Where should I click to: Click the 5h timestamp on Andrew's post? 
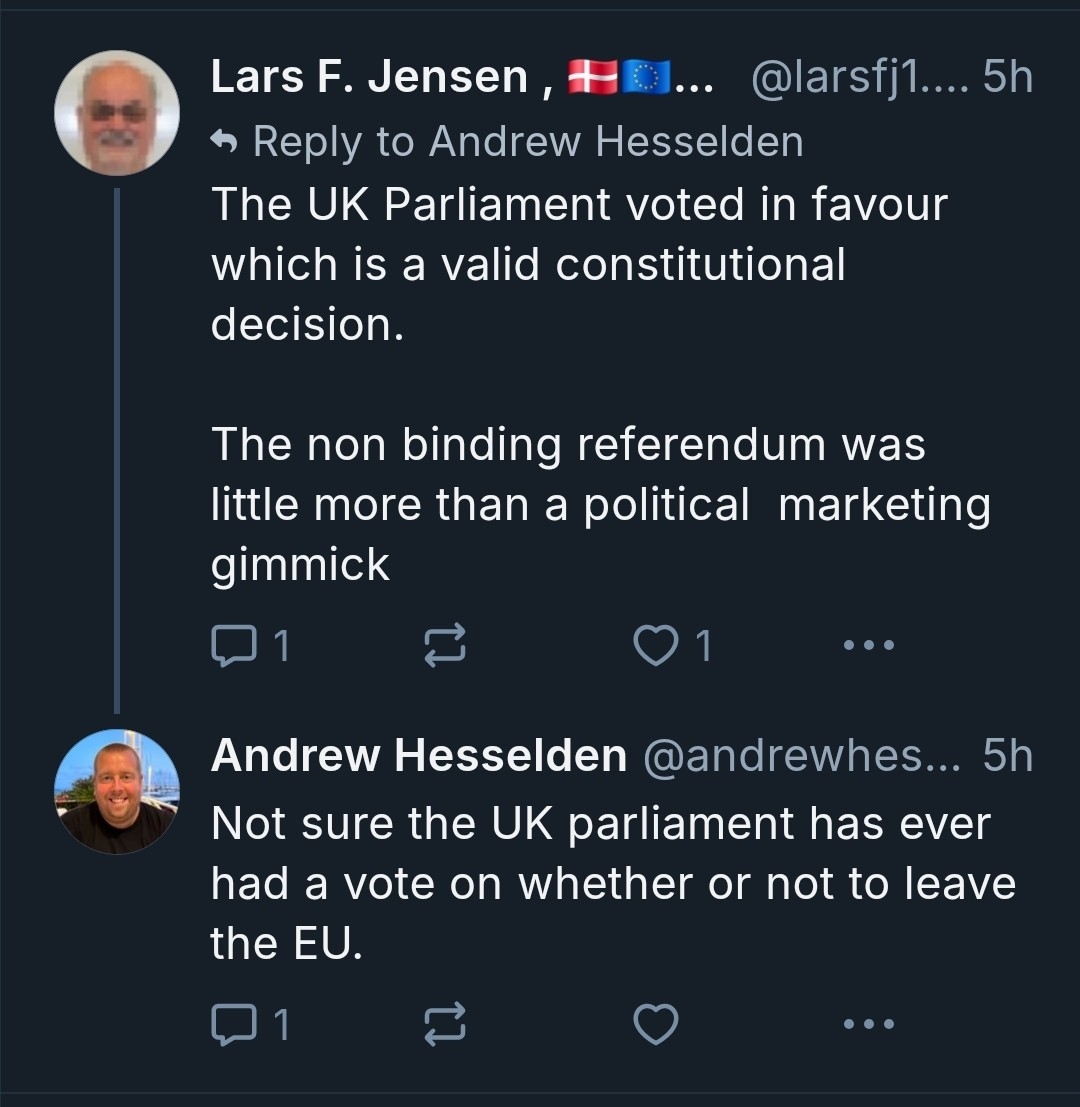1006,756
